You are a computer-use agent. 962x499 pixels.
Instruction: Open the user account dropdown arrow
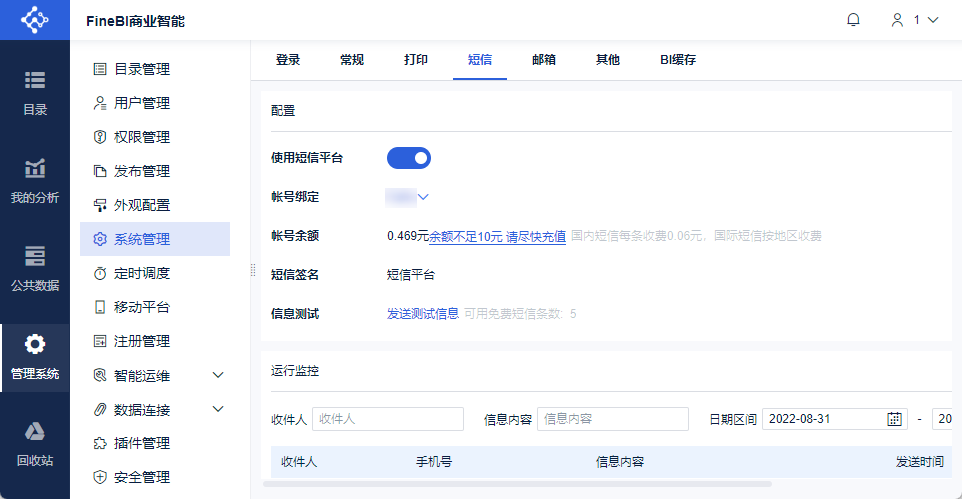(933, 20)
